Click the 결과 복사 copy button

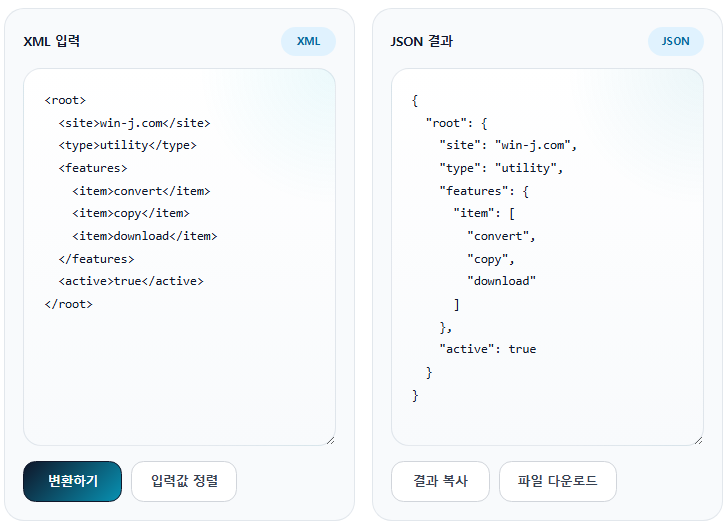pos(440,481)
